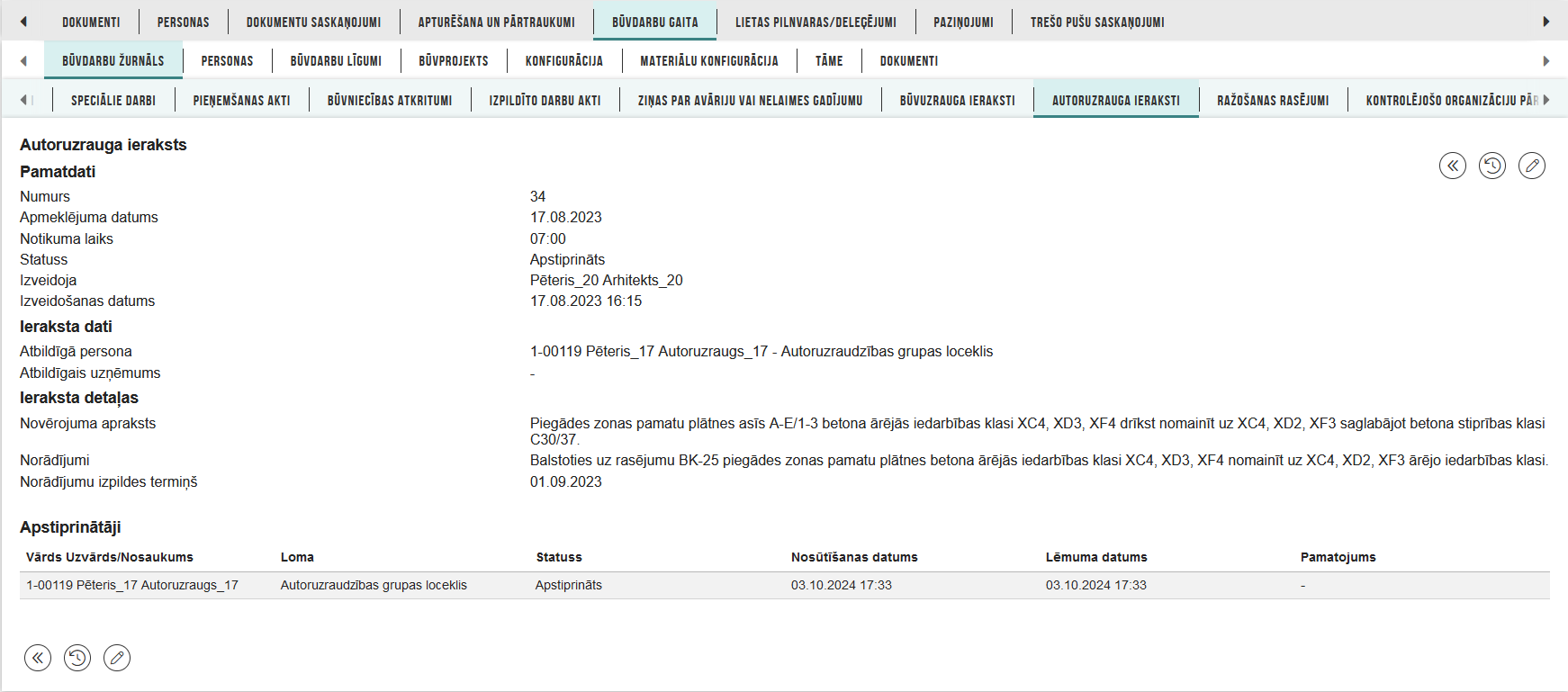The height and width of the screenshot is (692, 1568).
Task: Open Ražošanas rasējumi tab
Action: click(1273, 101)
